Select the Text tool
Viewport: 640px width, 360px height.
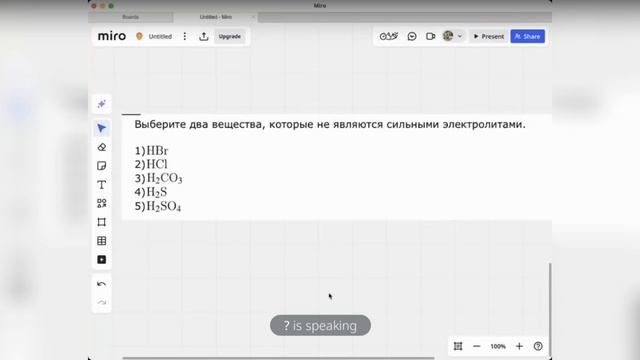[x=102, y=184]
